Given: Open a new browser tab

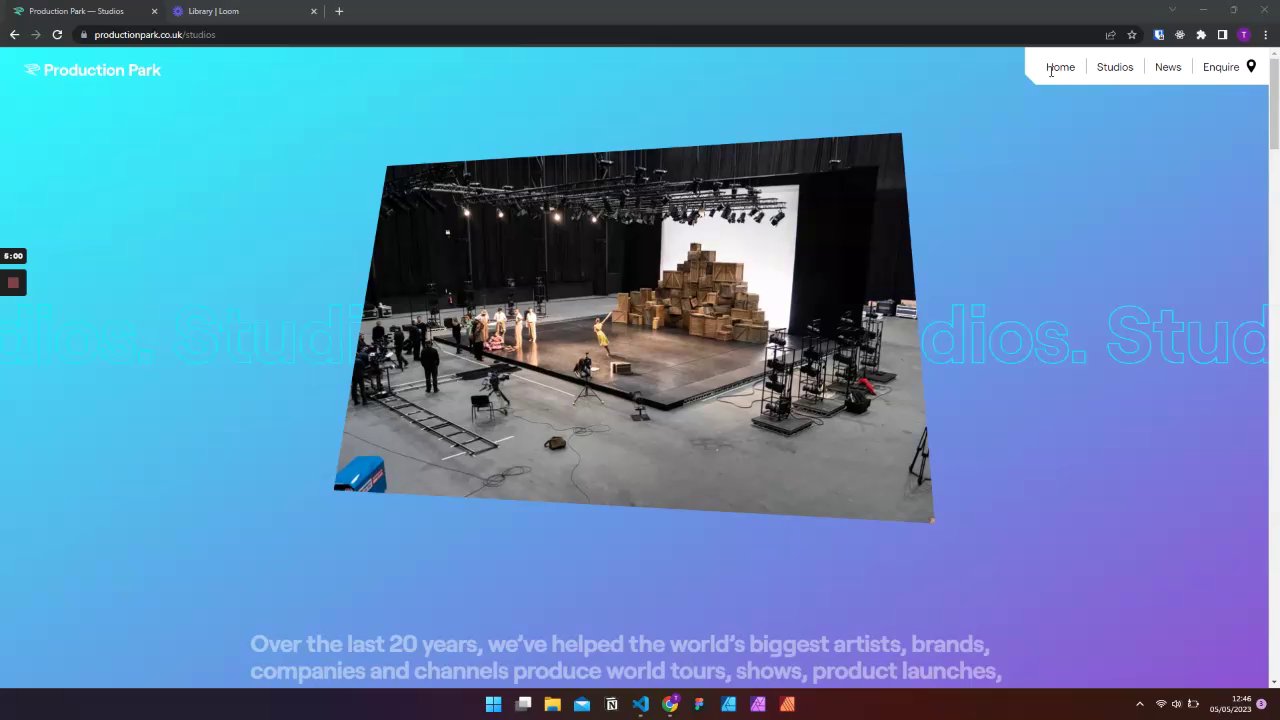Looking at the screenshot, I should 339,11.
